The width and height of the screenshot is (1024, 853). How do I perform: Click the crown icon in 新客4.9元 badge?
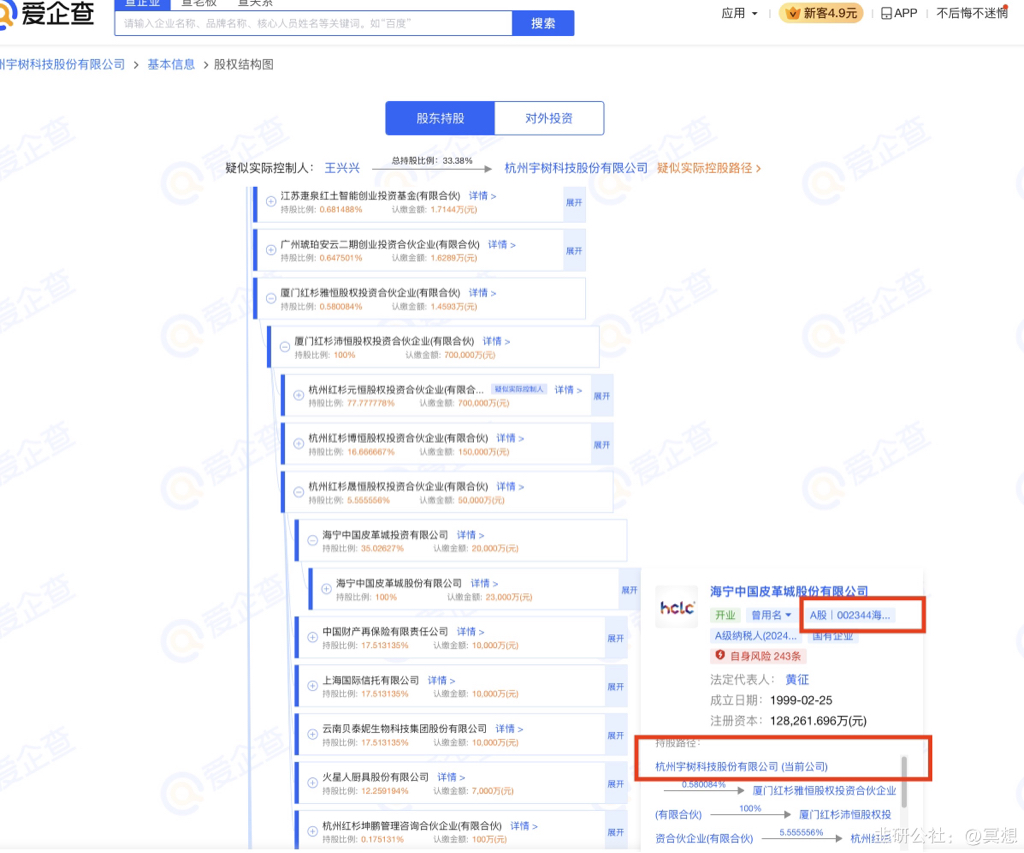793,13
